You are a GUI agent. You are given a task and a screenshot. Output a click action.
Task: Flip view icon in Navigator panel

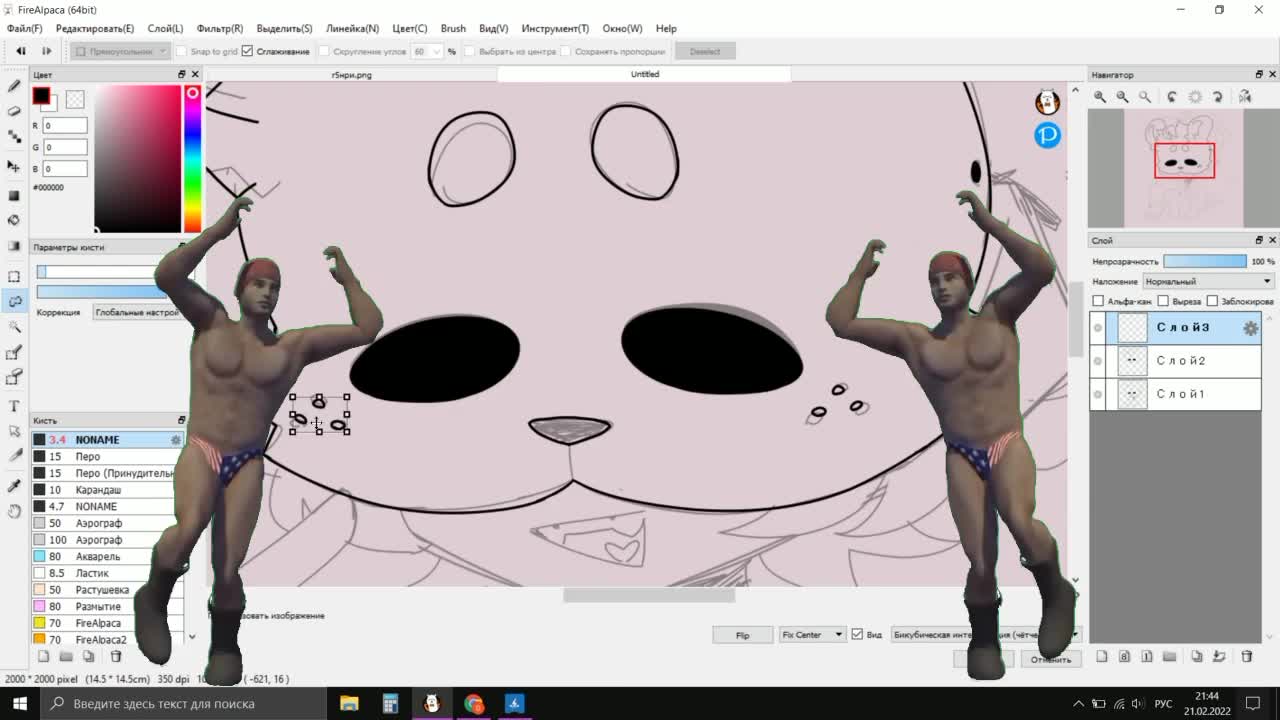(x=1245, y=97)
